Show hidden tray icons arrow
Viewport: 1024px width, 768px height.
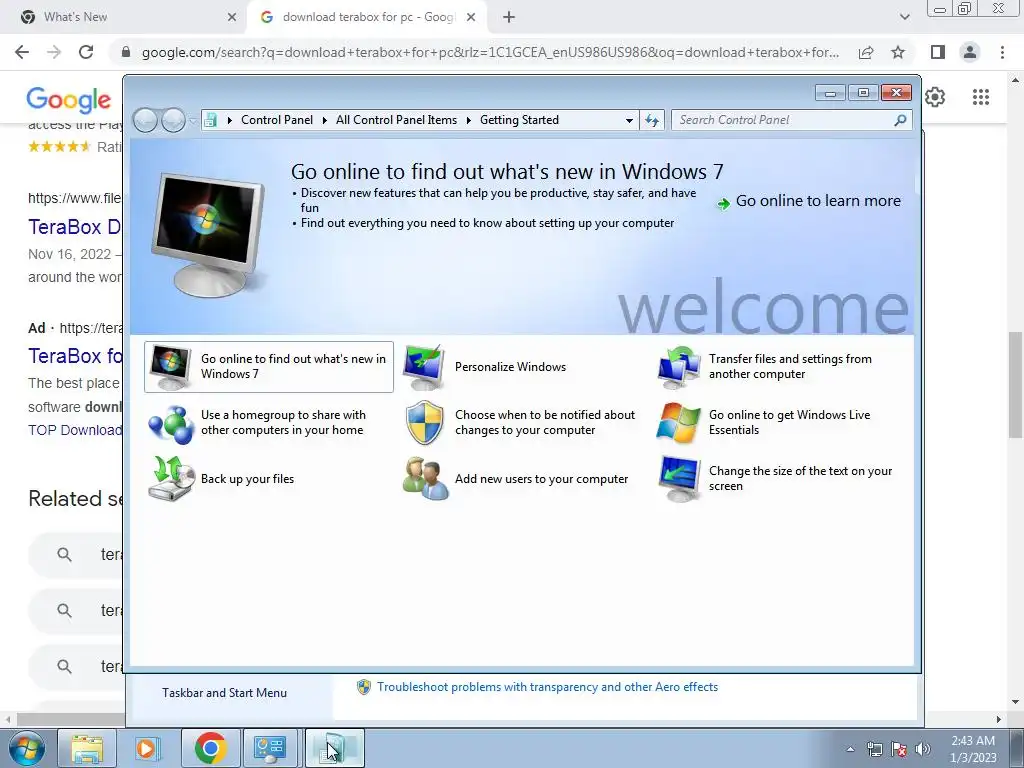[850, 749]
